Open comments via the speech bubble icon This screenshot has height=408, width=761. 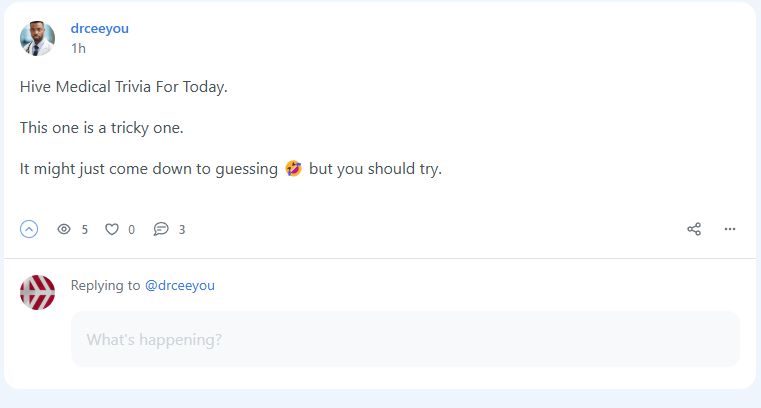[x=161, y=229]
